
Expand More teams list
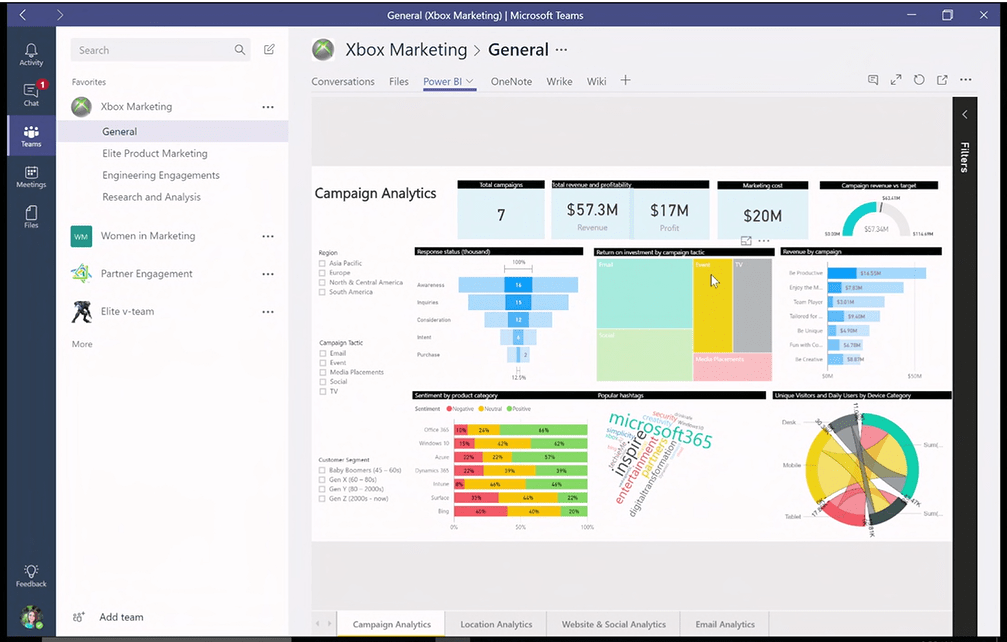(82, 344)
